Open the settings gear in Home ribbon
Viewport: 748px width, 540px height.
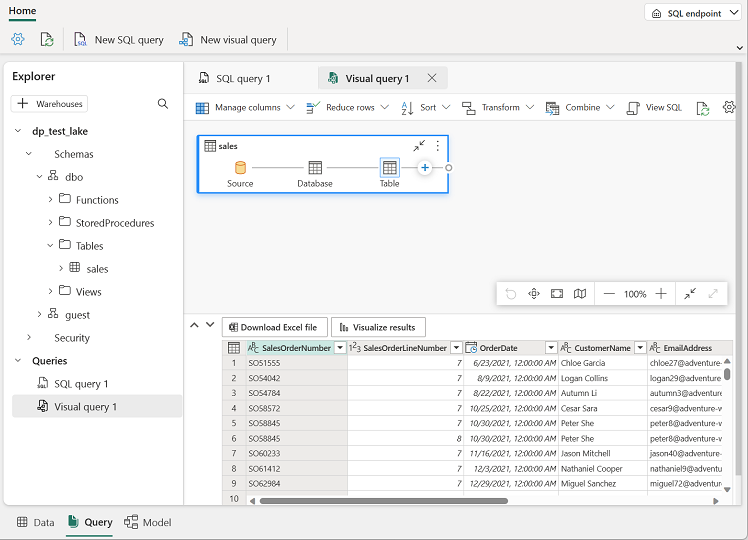point(18,39)
